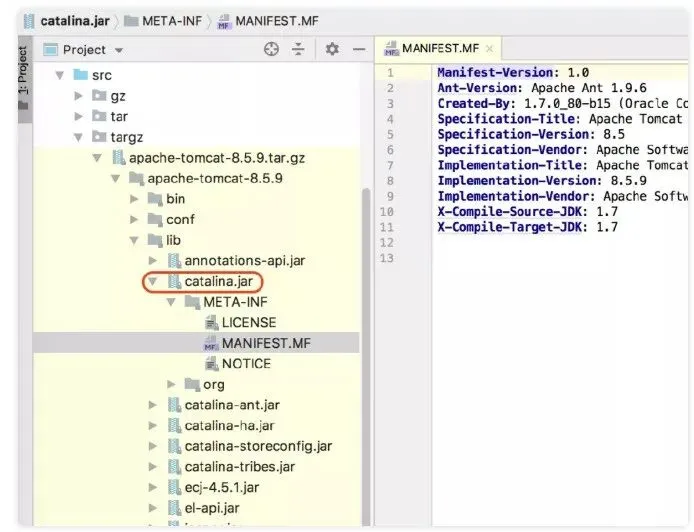Click the apache-tomcat-8.5.9 folder label

point(215,178)
